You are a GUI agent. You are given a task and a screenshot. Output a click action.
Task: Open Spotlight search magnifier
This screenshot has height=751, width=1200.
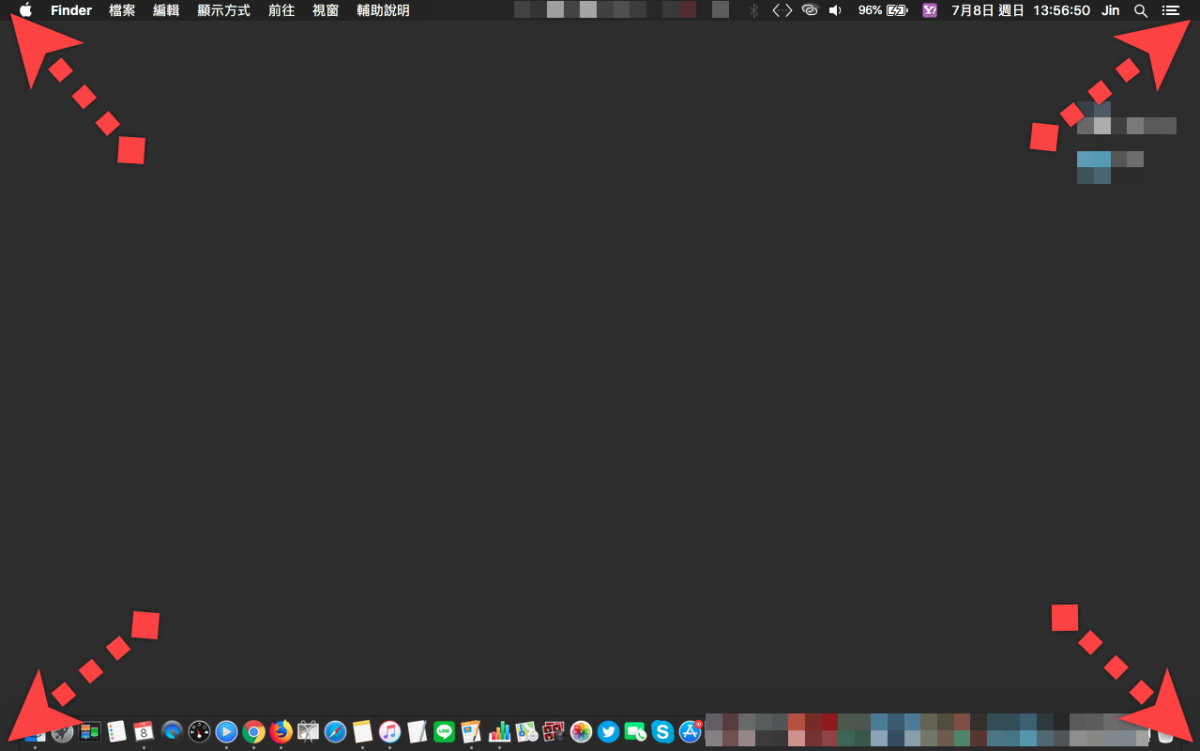[1140, 10]
